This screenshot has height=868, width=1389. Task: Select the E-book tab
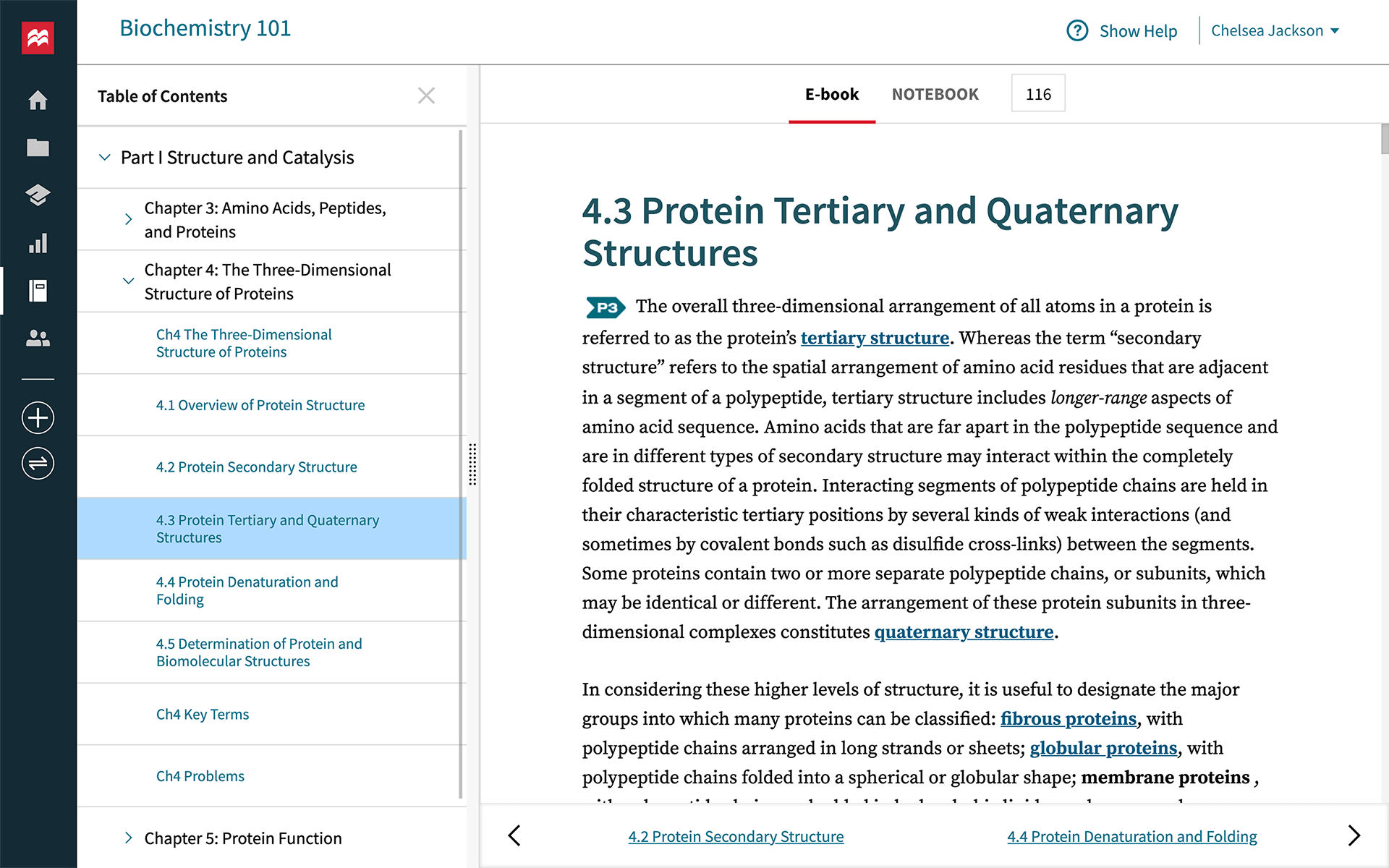pos(832,94)
